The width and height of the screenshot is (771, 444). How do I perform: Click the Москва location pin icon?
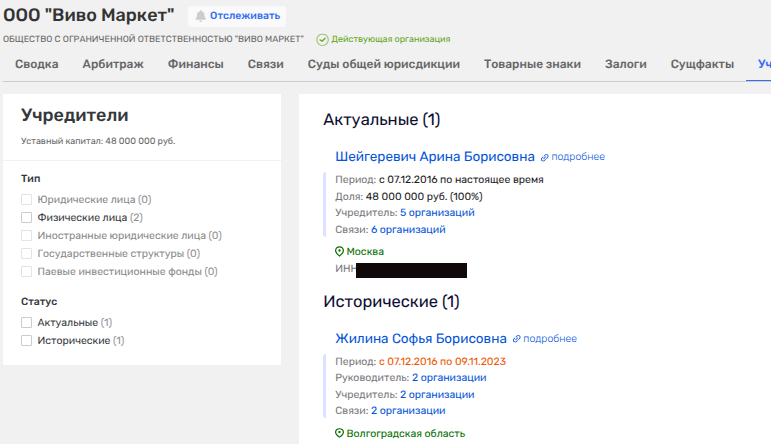click(x=340, y=252)
